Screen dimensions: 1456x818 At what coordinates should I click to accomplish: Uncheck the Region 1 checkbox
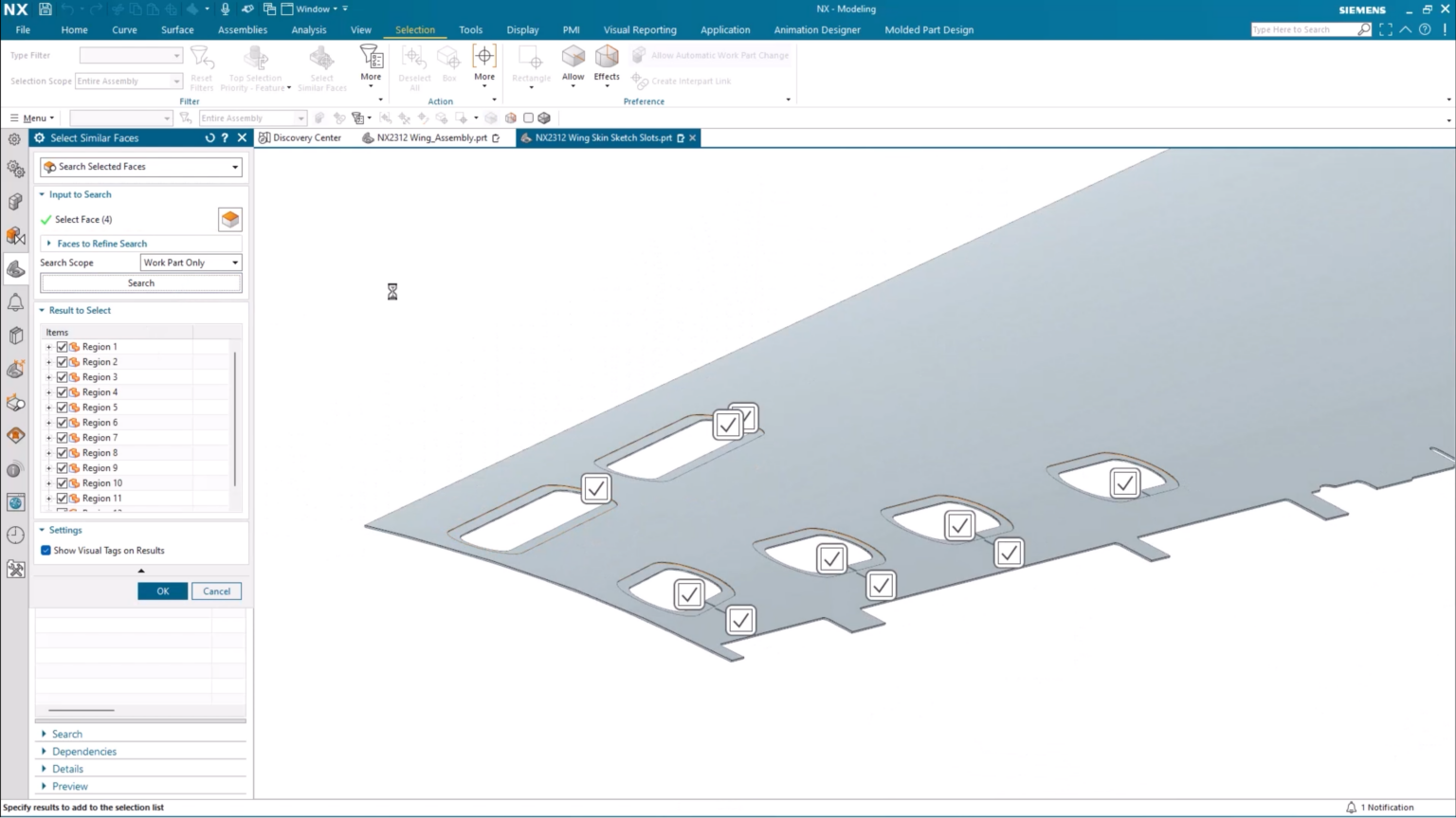pos(63,347)
